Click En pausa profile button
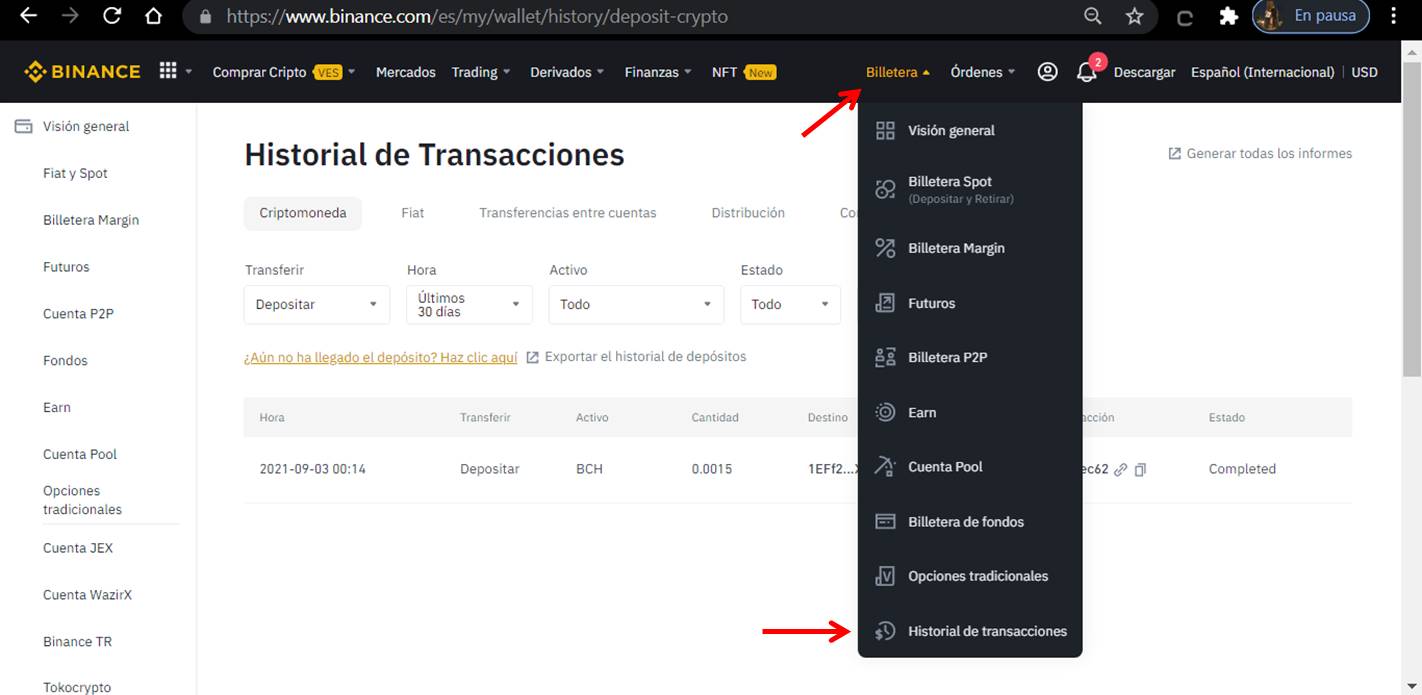Screen dimensions: 1422x695 click(1311, 16)
